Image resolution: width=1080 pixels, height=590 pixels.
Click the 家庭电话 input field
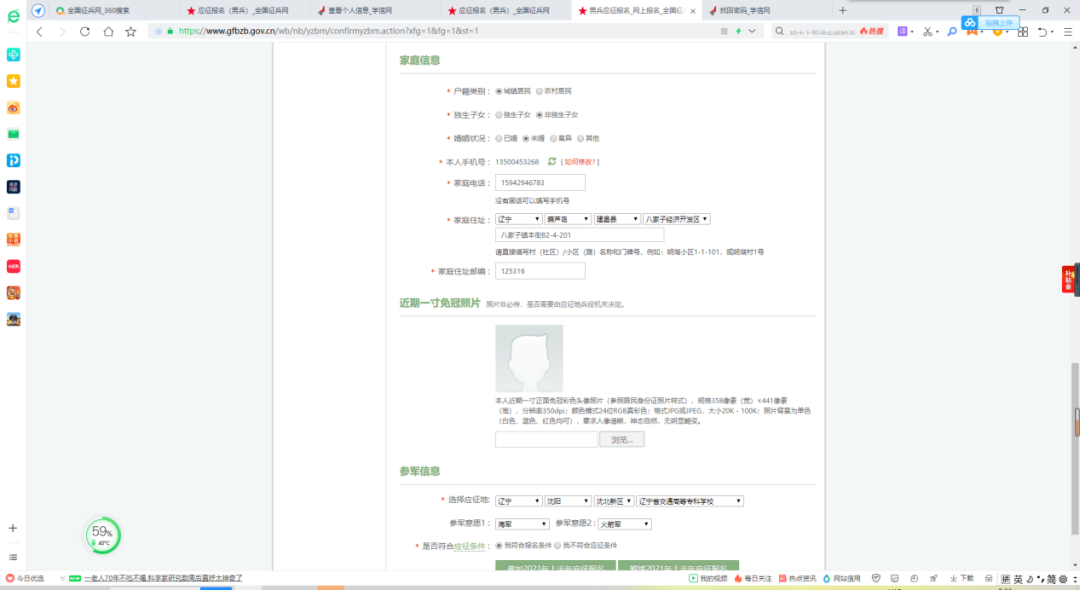click(x=540, y=183)
